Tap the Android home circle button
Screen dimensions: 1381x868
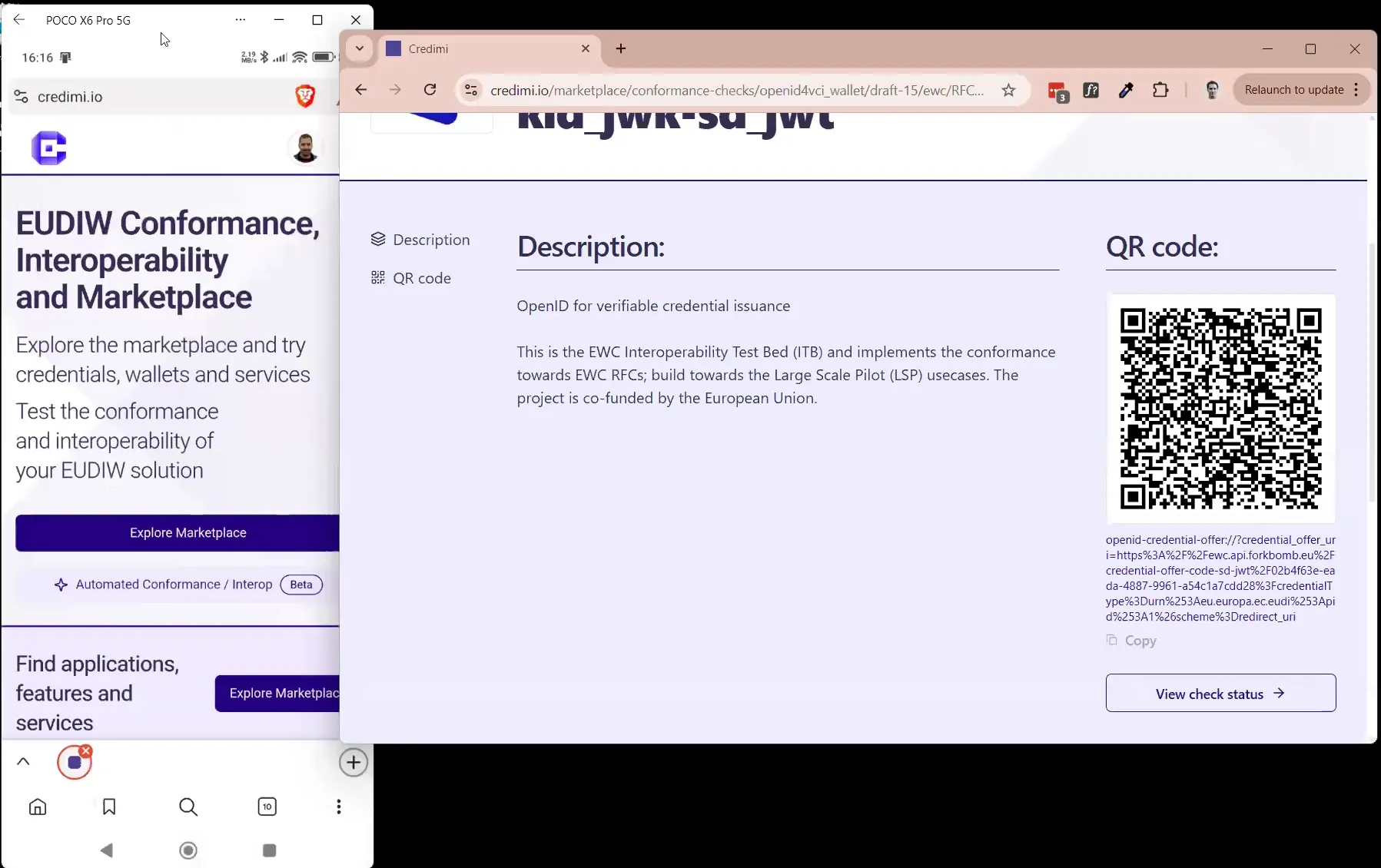click(x=188, y=850)
